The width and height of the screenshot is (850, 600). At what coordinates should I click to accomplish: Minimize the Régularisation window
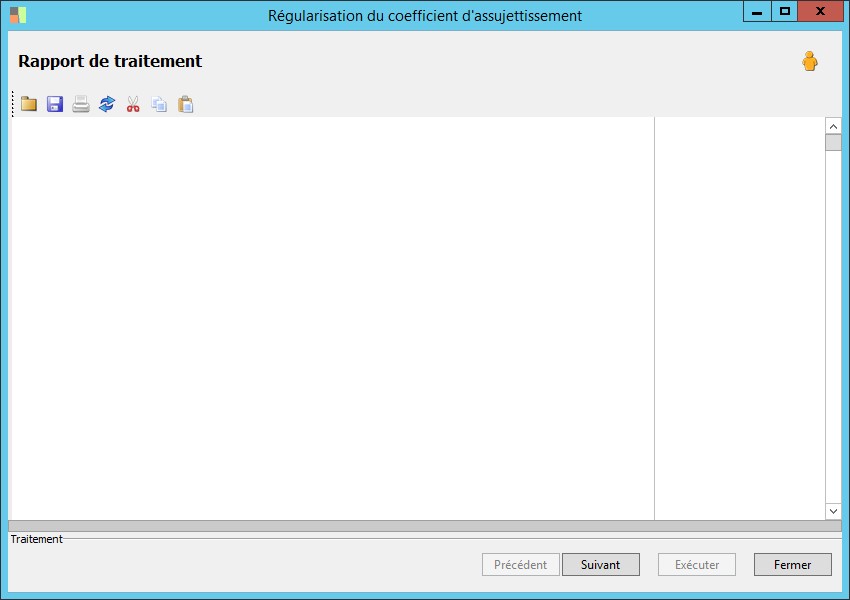[x=757, y=11]
